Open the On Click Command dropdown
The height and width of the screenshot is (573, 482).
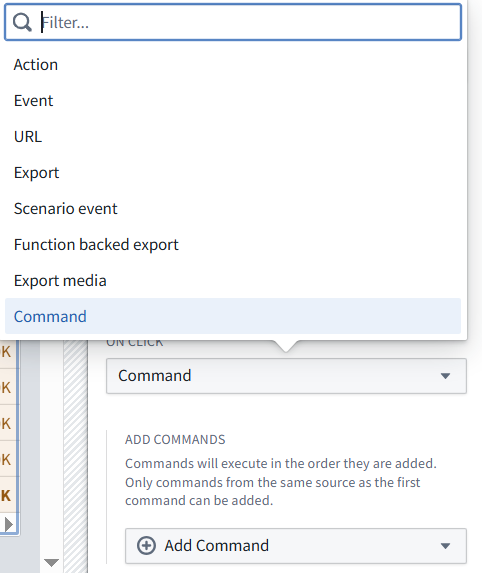286,376
